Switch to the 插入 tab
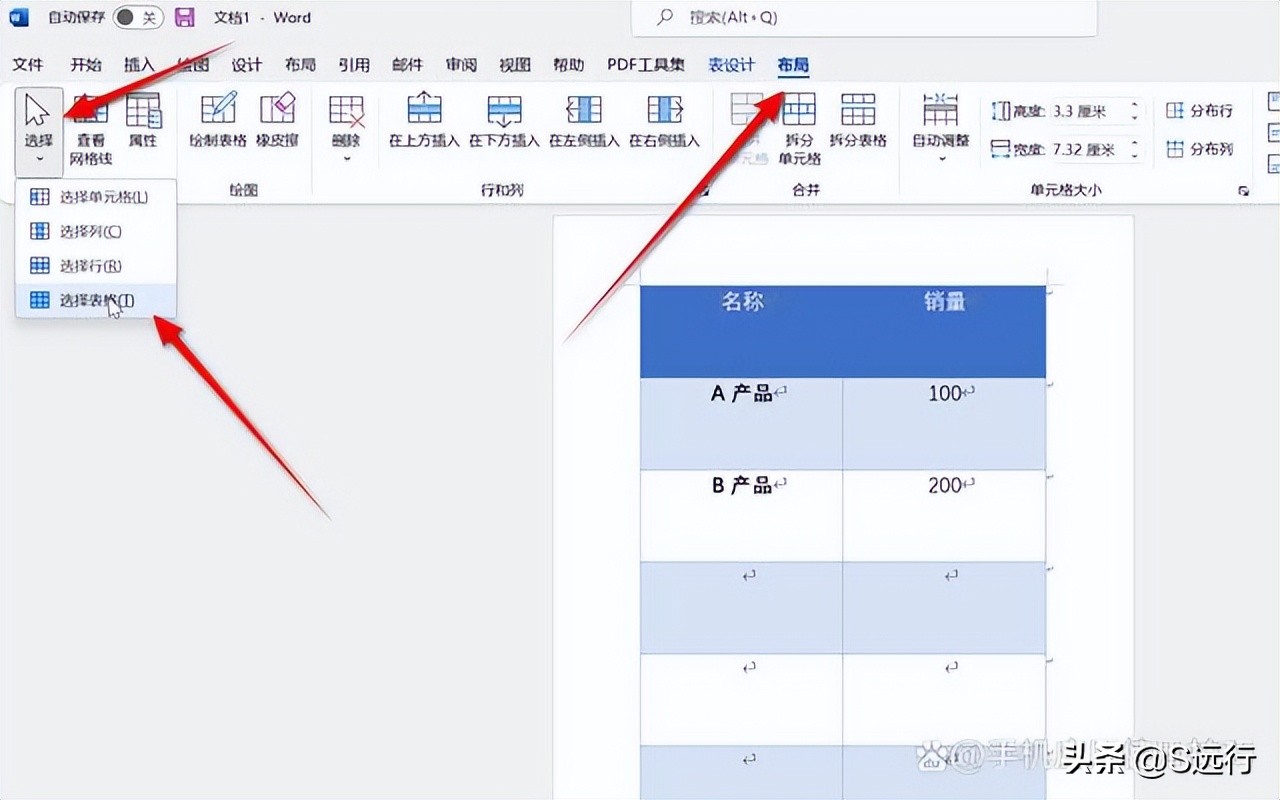The width and height of the screenshot is (1280, 800). pyautogui.click(x=139, y=65)
